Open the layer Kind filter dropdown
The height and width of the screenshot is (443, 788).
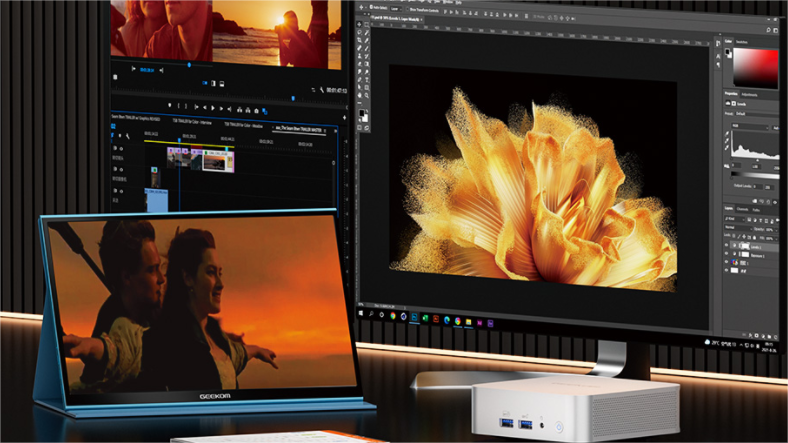(x=734, y=219)
